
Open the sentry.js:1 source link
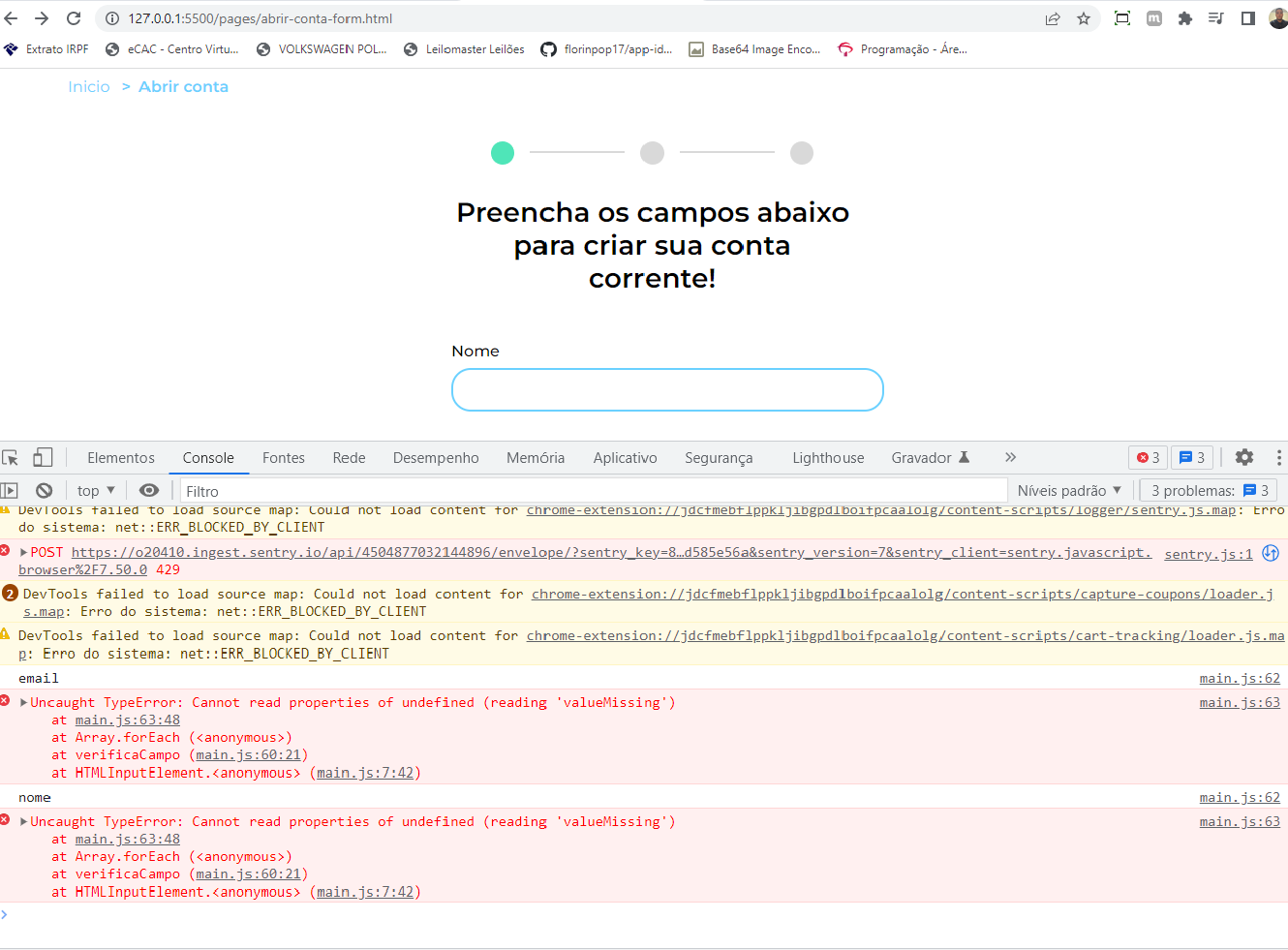(1209, 554)
